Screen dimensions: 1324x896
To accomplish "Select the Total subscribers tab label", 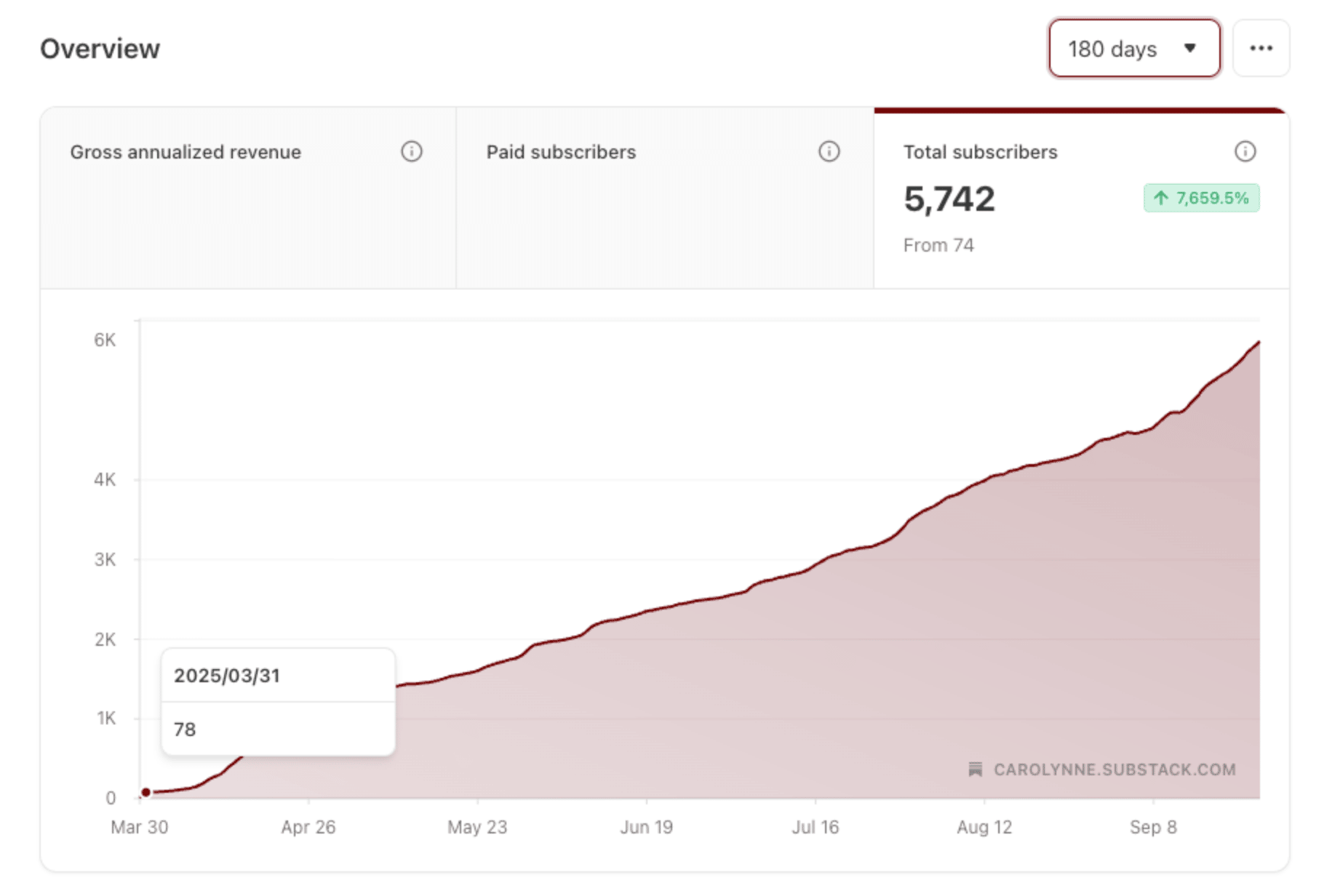I will click(980, 152).
